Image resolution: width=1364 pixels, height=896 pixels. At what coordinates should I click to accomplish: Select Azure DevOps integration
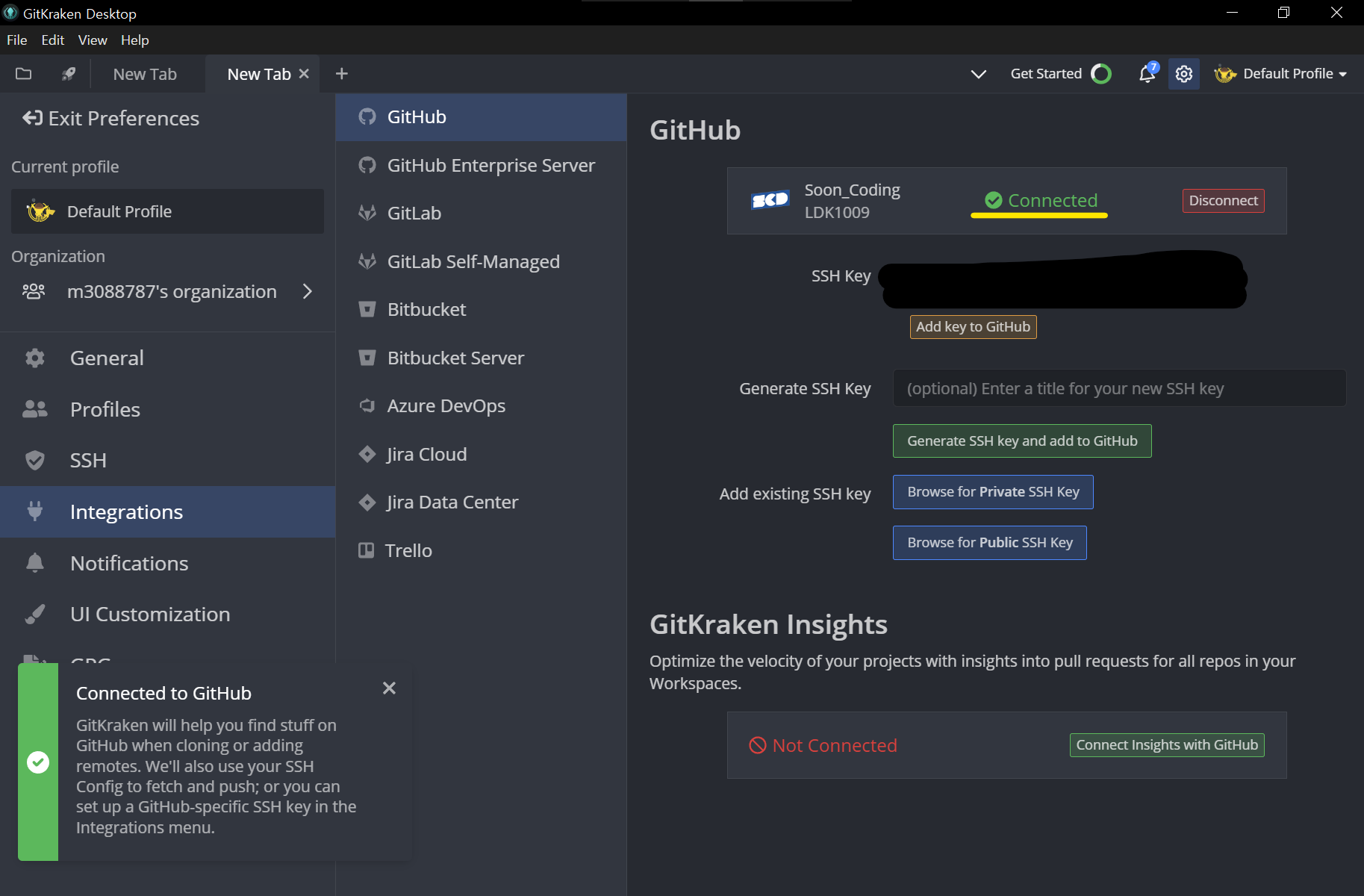[481, 405]
